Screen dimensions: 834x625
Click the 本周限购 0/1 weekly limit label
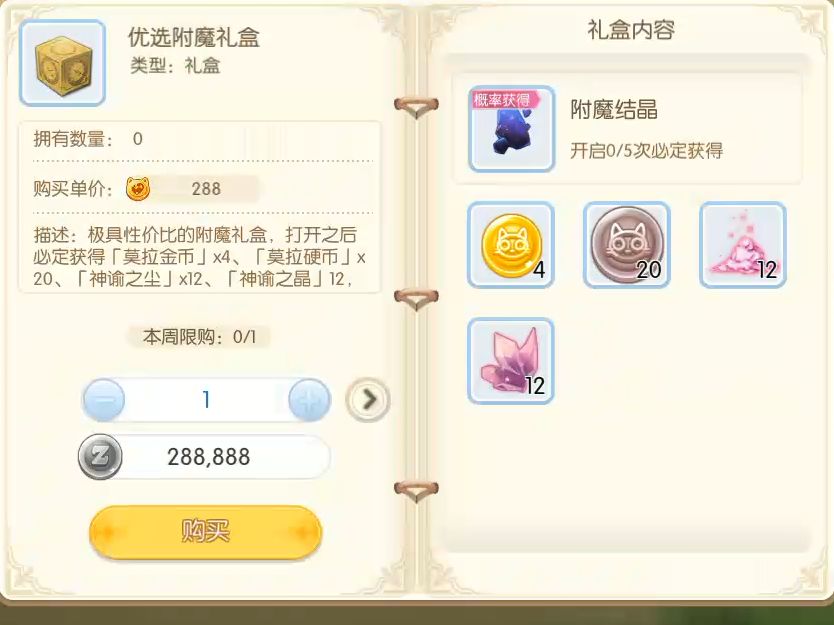(x=199, y=337)
